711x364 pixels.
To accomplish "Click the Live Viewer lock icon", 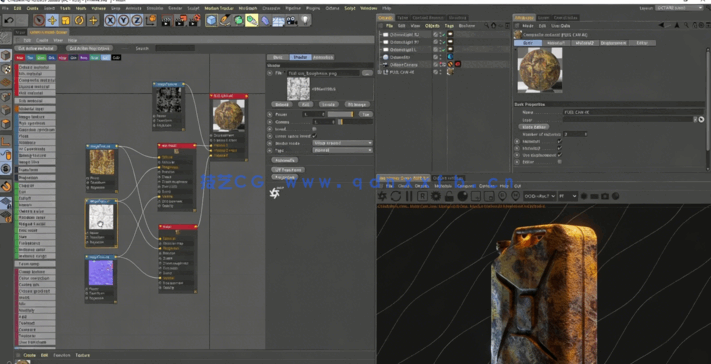I will 449,196.
